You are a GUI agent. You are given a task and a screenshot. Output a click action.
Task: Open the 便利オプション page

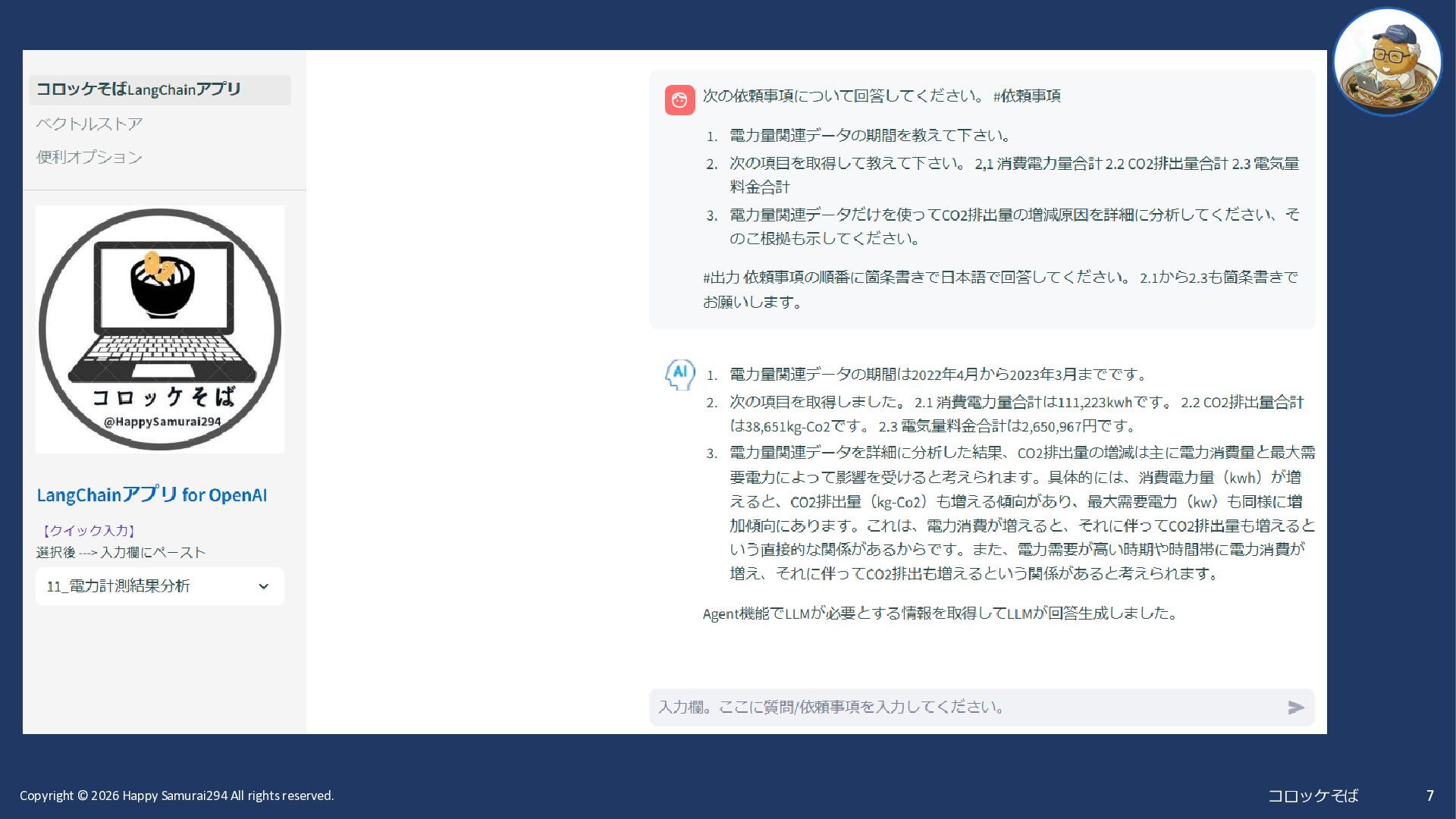tap(89, 157)
